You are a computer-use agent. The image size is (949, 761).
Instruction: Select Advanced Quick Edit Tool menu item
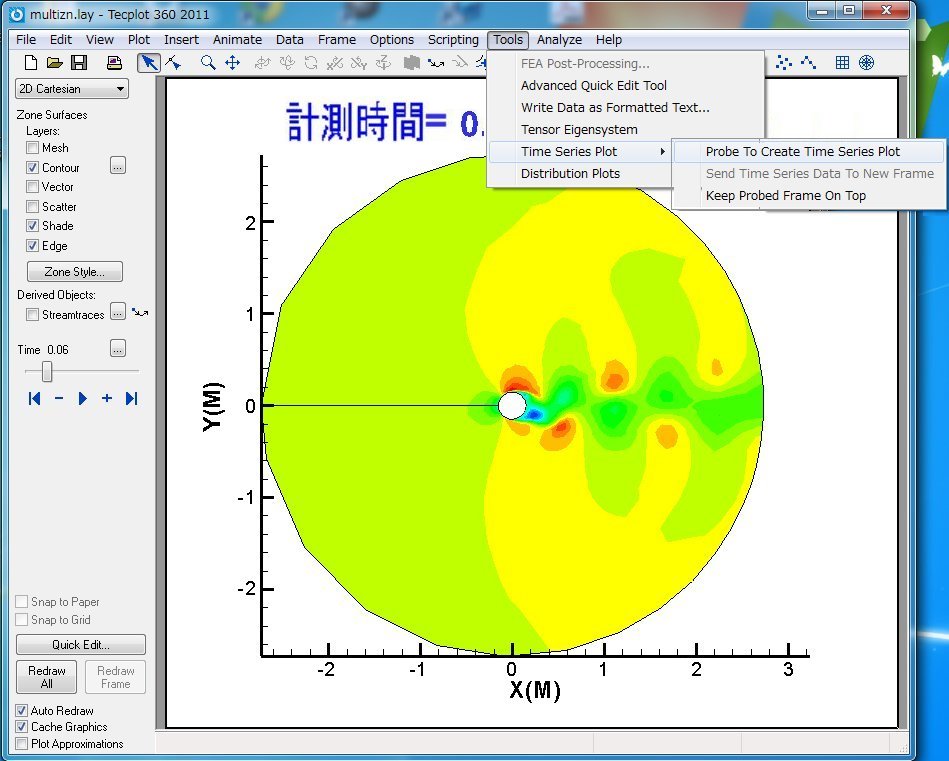(x=594, y=85)
